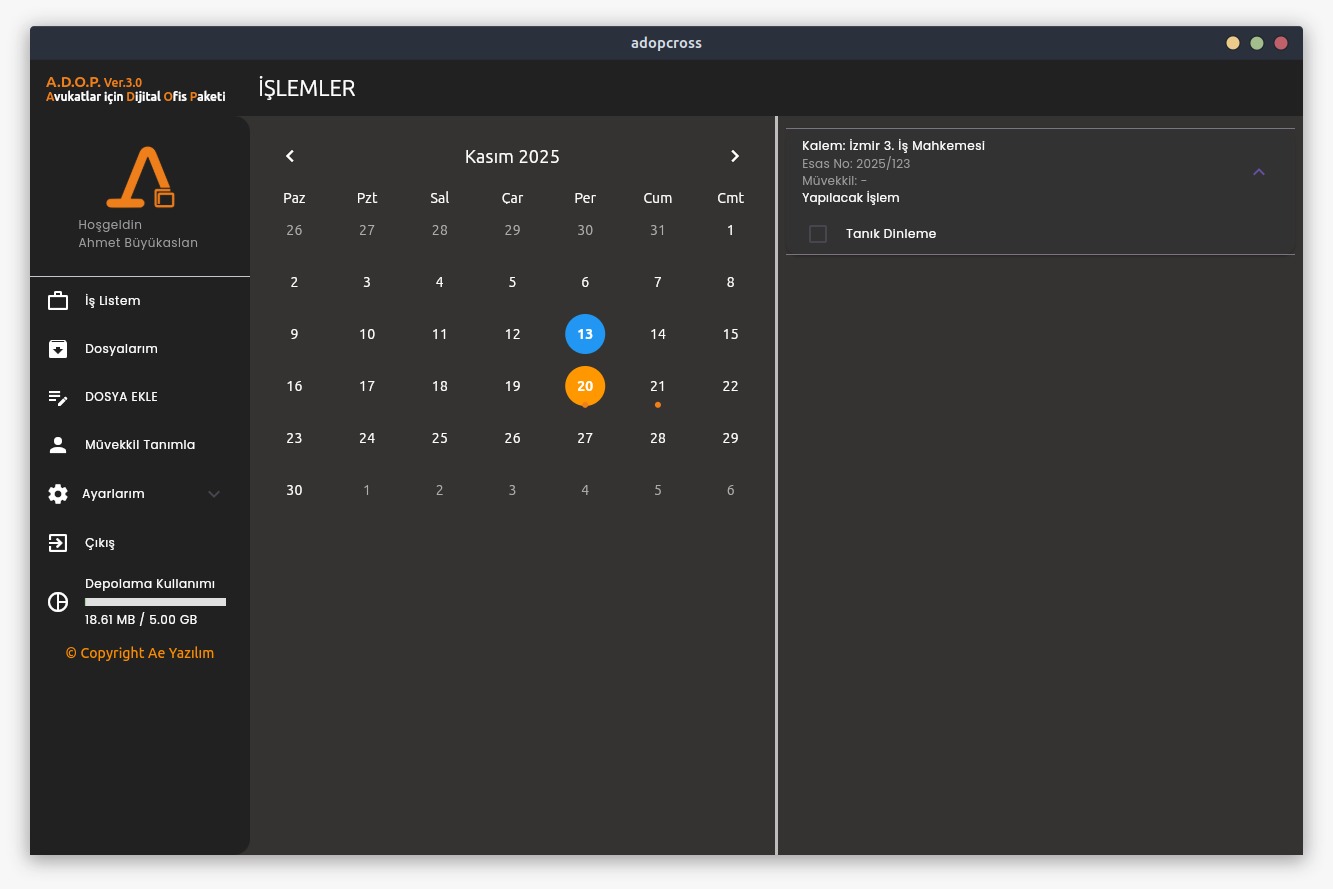The height and width of the screenshot is (889, 1333).
Task: Click the person icon for Müvekkil Tanımla
Action: [58, 445]
